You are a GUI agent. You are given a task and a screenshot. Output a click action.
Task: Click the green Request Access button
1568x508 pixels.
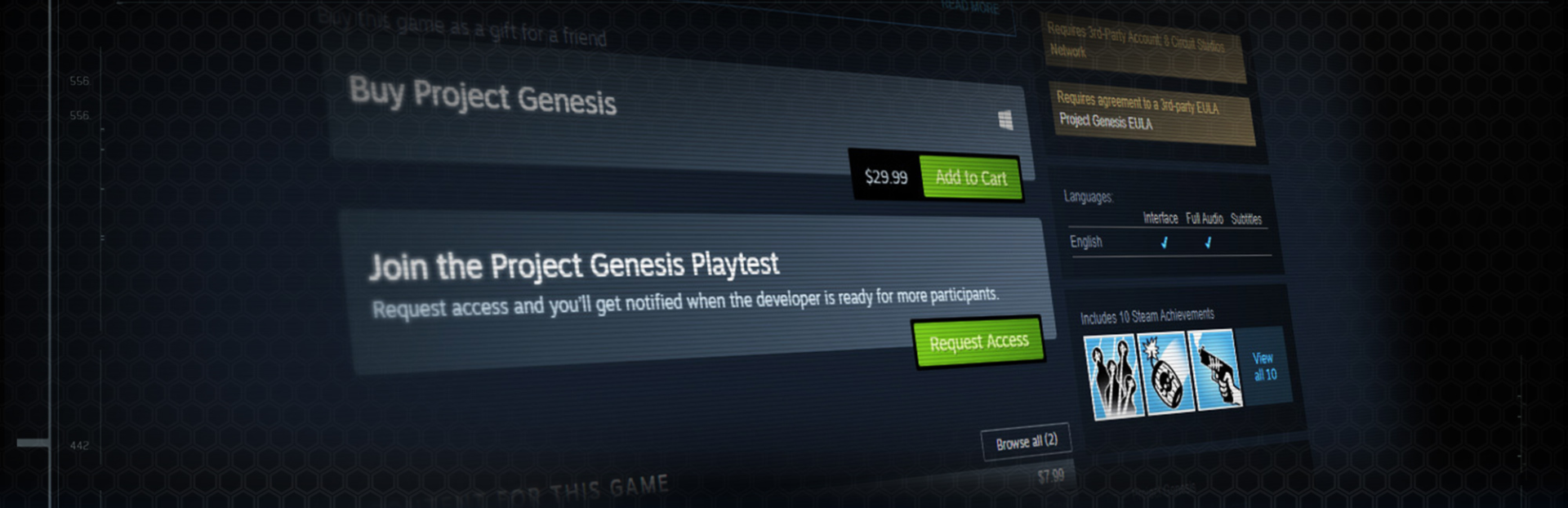pos(978,341)
